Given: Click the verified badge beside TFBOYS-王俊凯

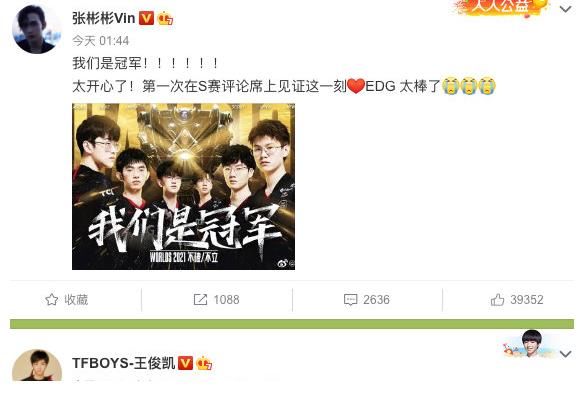Looking at the screenshot, I should pyautogui.click(x=185, y=363).
